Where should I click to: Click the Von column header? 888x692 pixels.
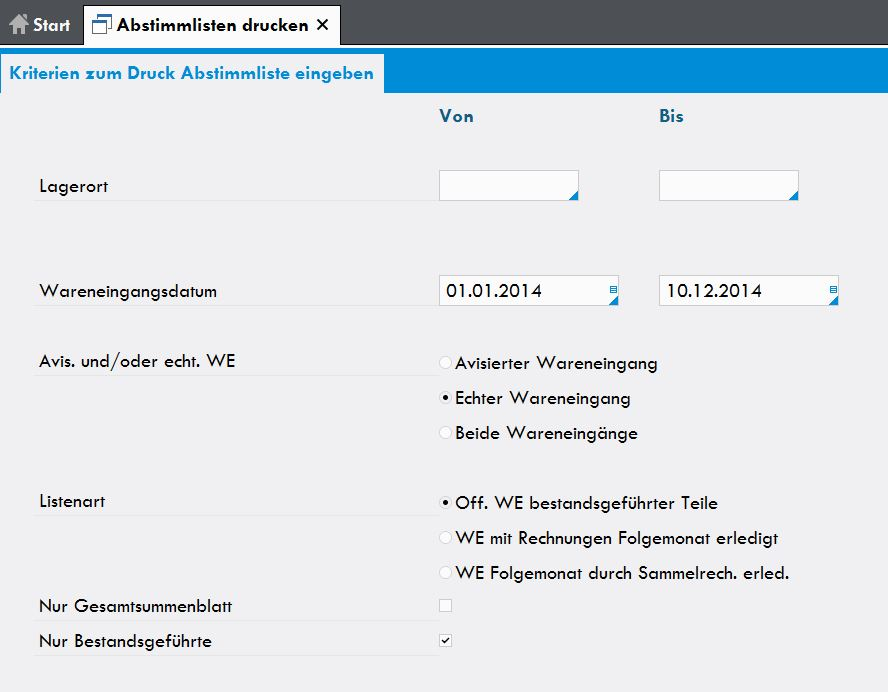tap(456, 116)
